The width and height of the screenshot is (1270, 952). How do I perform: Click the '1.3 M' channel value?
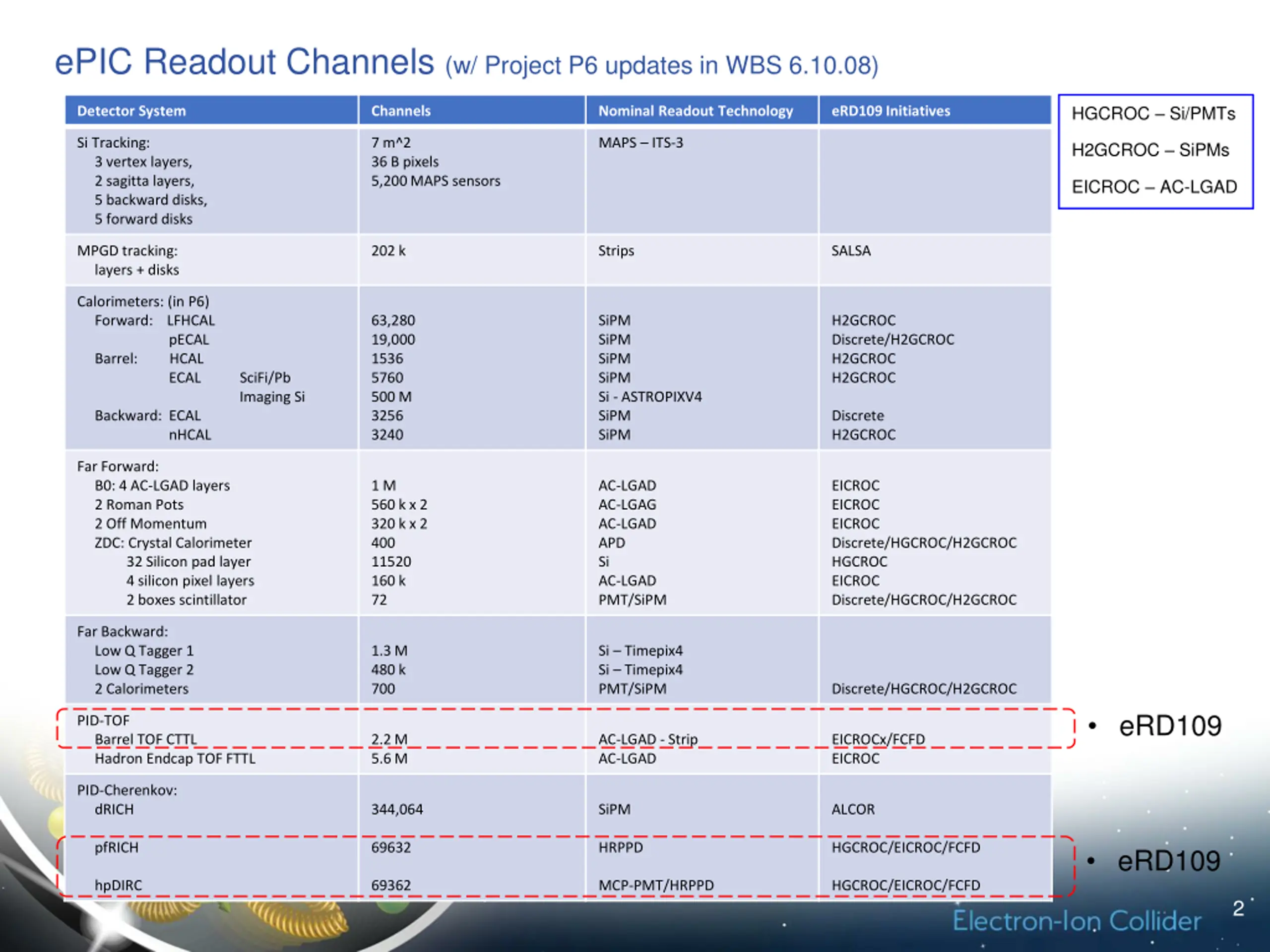click(390, 651)
